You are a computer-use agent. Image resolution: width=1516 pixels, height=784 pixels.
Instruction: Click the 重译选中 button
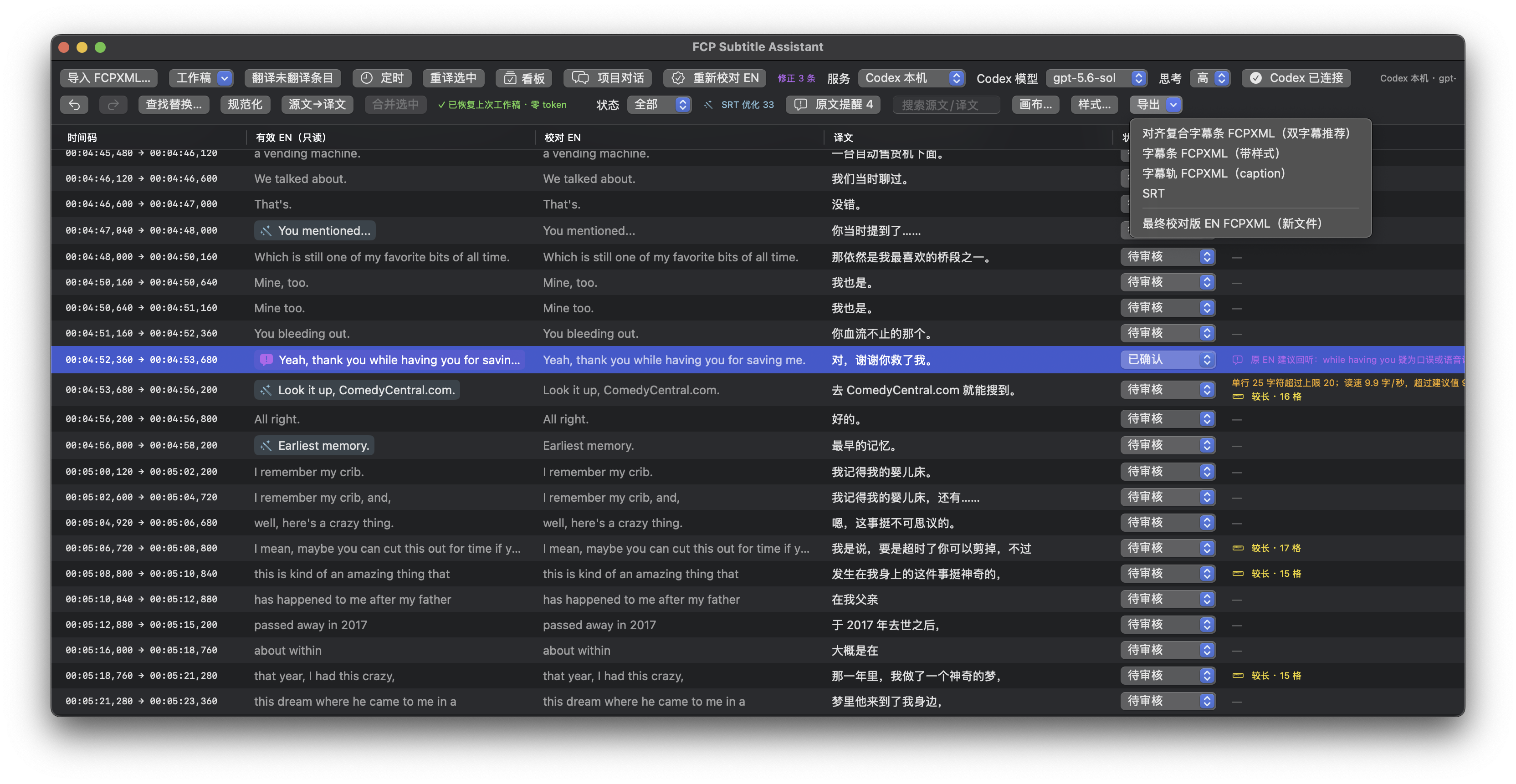453,78
